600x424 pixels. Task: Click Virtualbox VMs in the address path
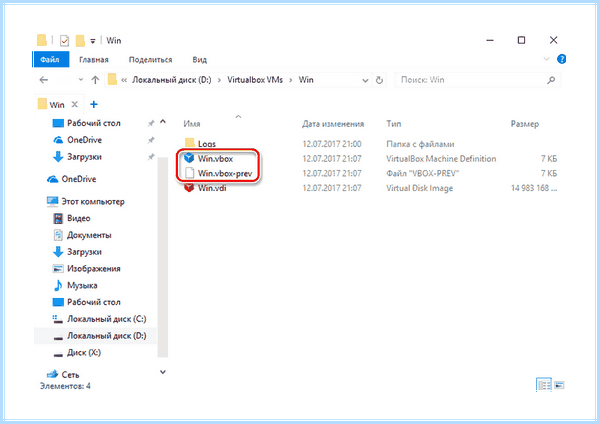pyautogui.click(x=255, y=80)
